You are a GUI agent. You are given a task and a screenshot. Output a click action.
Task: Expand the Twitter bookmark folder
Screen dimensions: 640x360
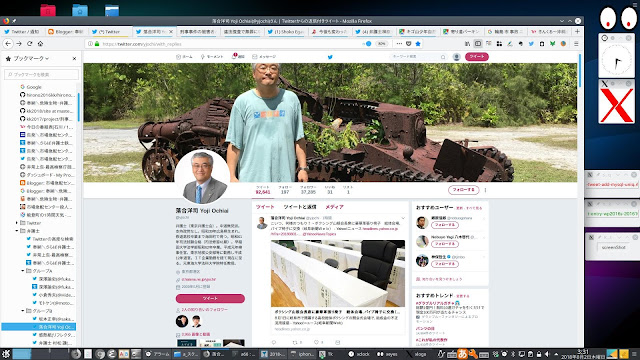17,223
